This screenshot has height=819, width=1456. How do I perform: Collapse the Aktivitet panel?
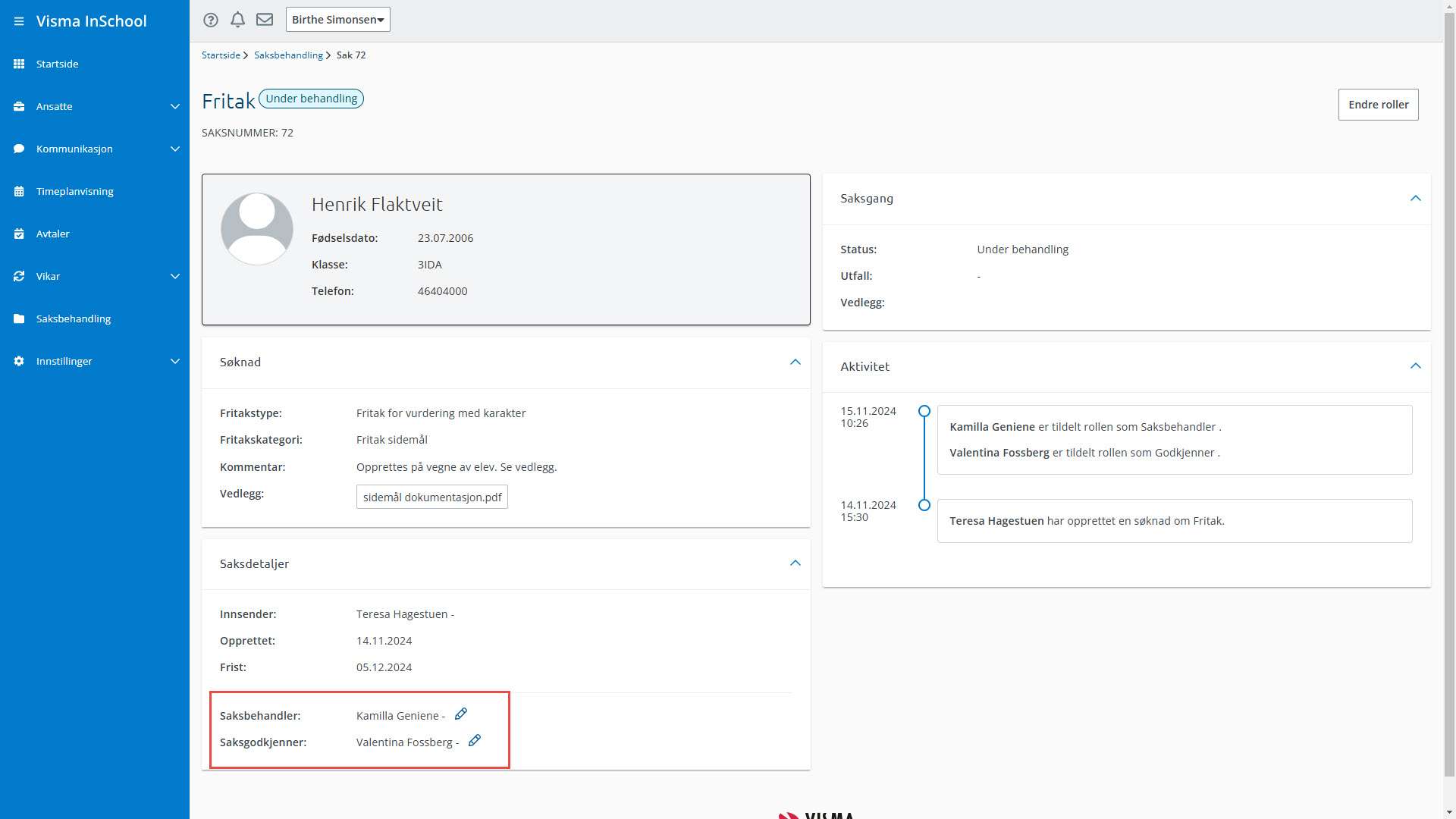pos(1415,366)
